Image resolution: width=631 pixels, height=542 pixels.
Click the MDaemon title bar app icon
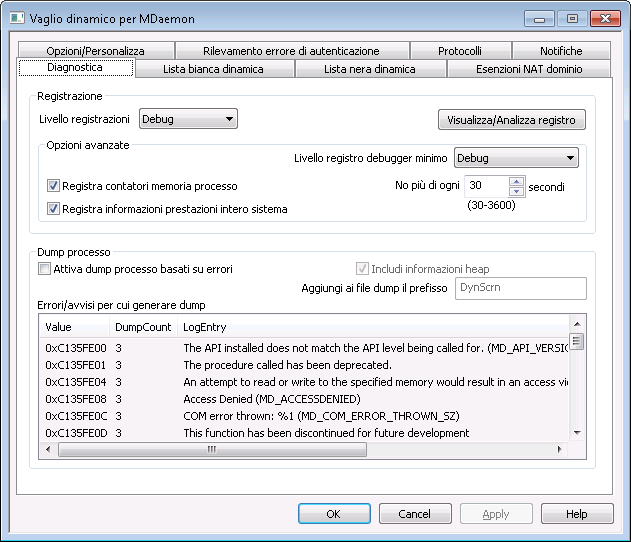pos(17,18)
